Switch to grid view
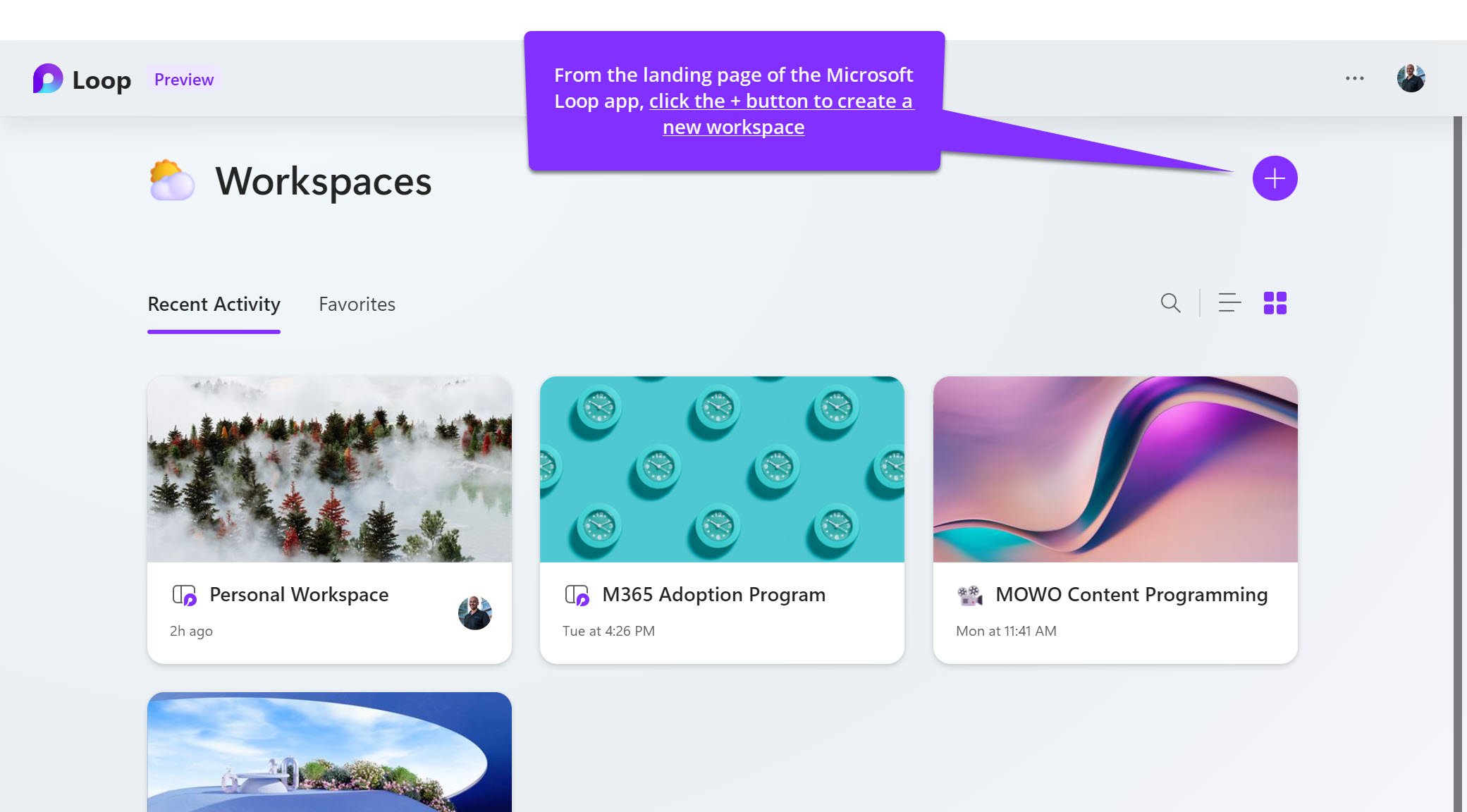1467x812 pixels. point(1276,303)
